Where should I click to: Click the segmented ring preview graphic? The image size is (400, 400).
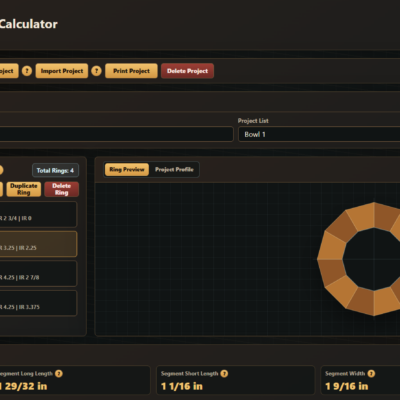360,259
